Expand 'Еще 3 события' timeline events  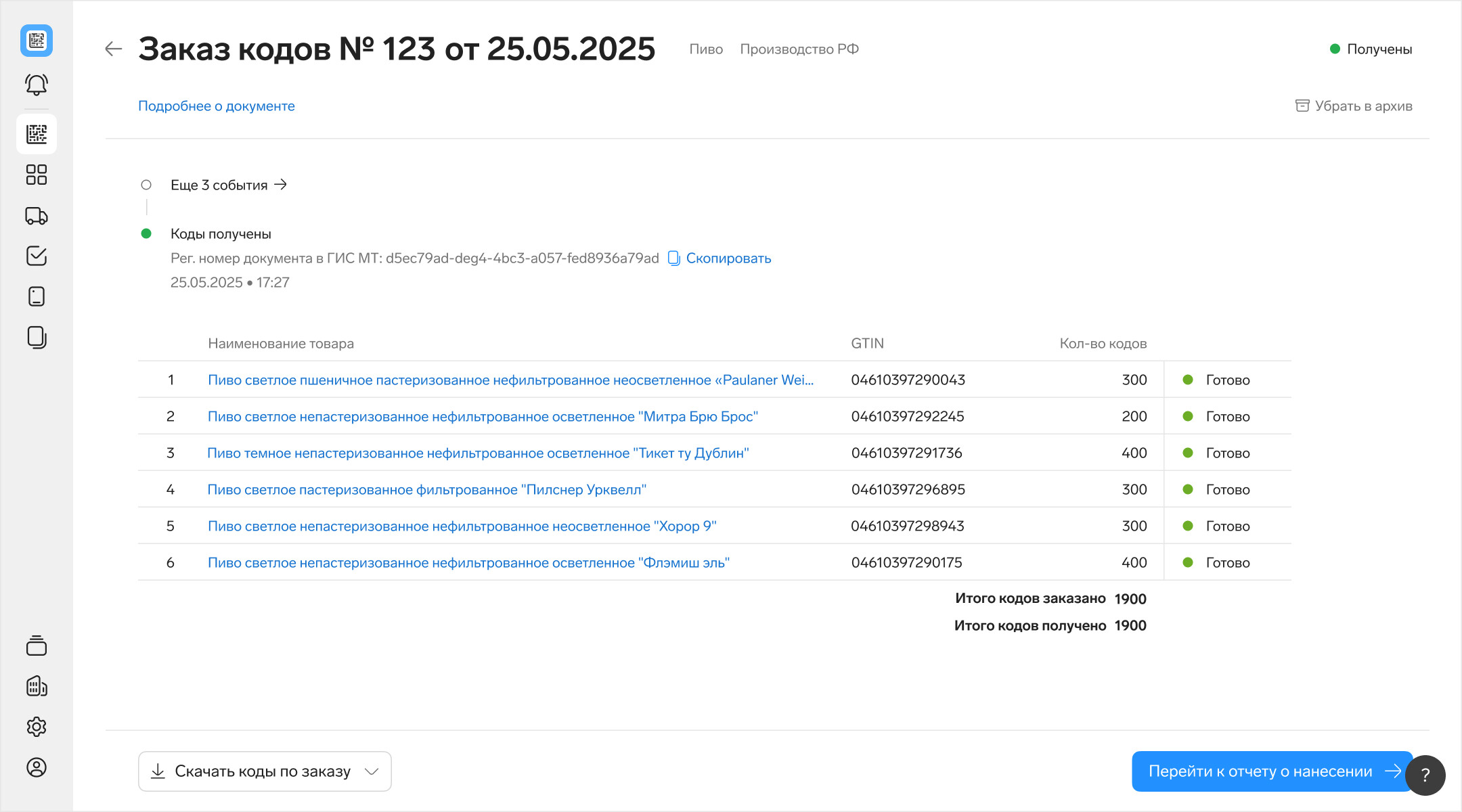229,185
